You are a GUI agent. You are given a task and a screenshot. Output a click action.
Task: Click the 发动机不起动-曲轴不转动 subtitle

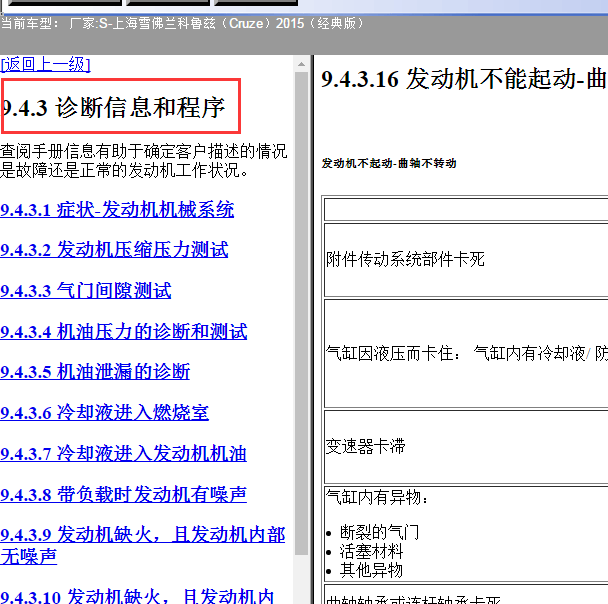389,163
